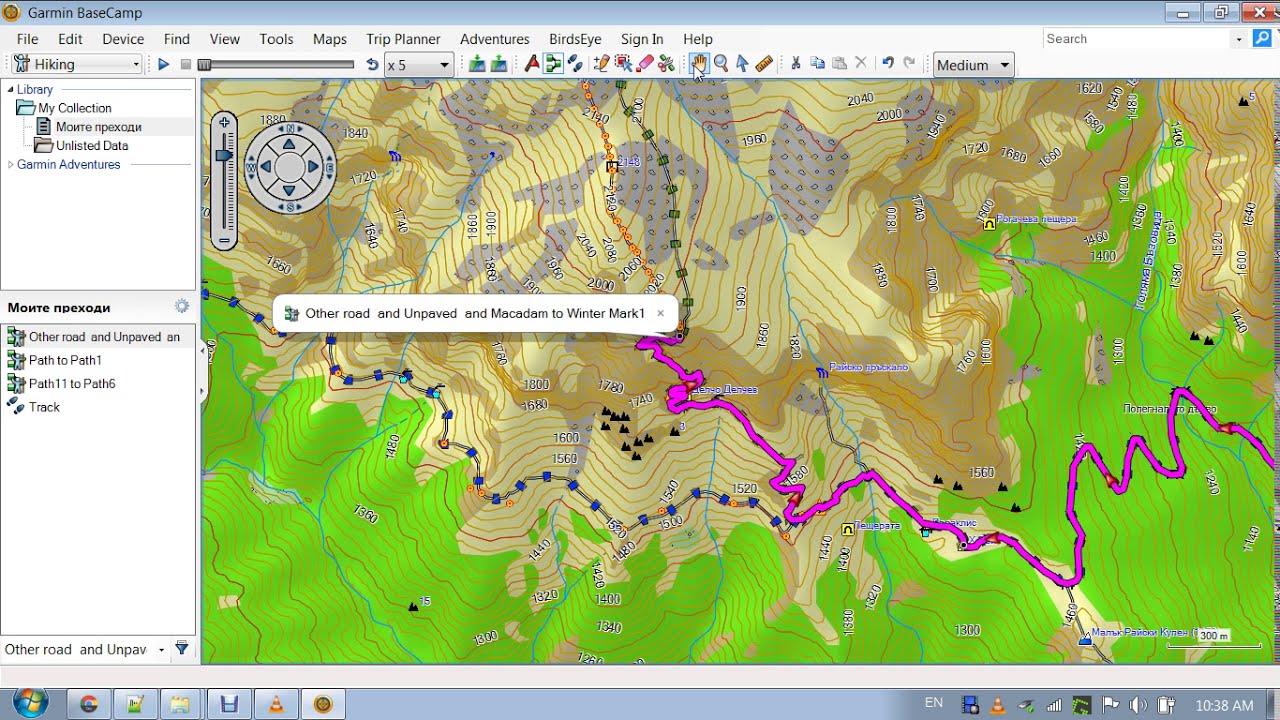This screenshot has height=720, width=1280.
Task: Open the x 5 playback speed dropdown
Action: [x=419, y=65]
